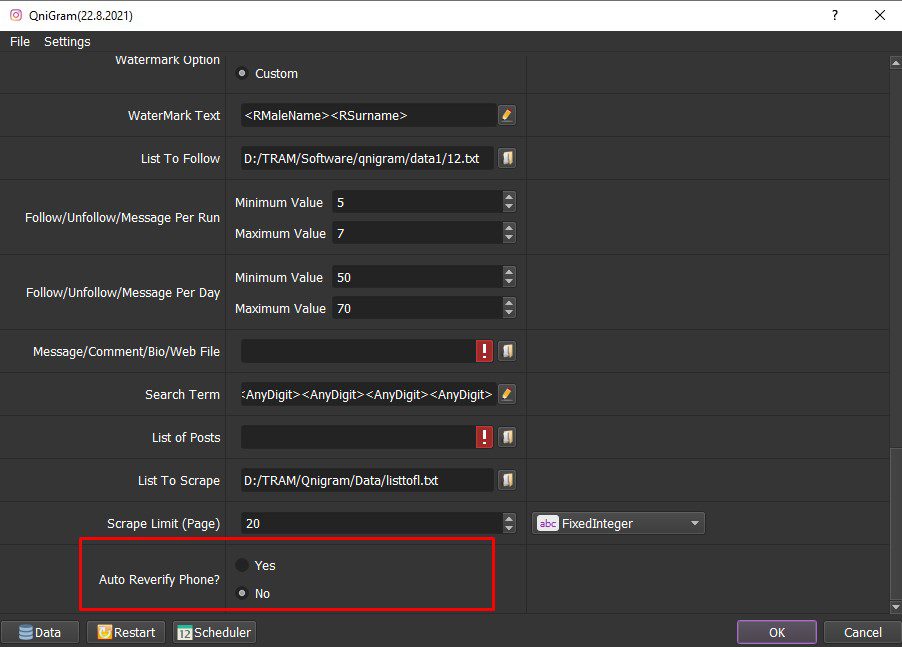The image size is (902, 647).
Task: Click red warning icon in Message/Comment/Bio/Web File field
Action: point(484,351)
